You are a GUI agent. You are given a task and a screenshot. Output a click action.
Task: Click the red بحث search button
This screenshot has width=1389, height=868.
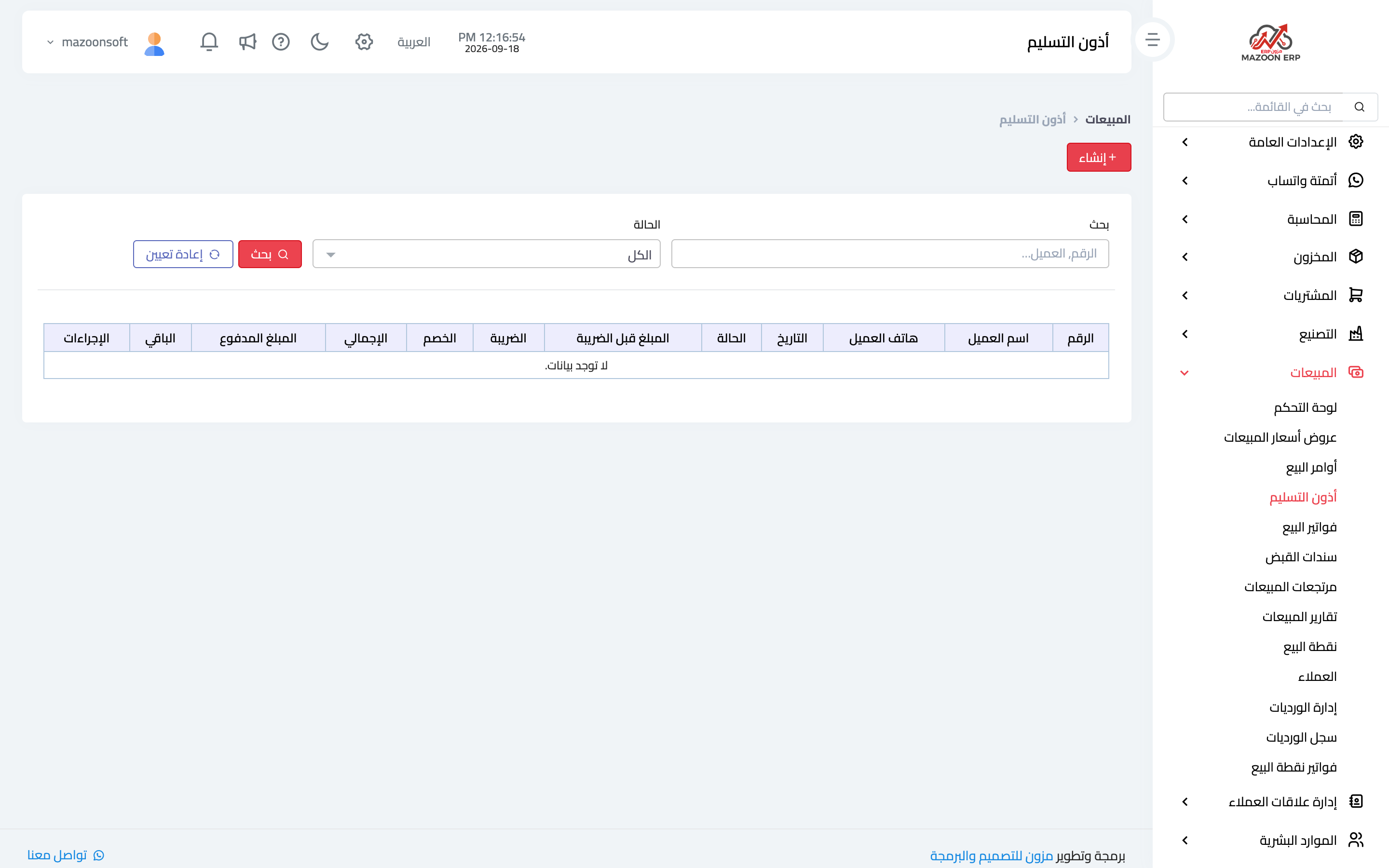pos(270,254)
